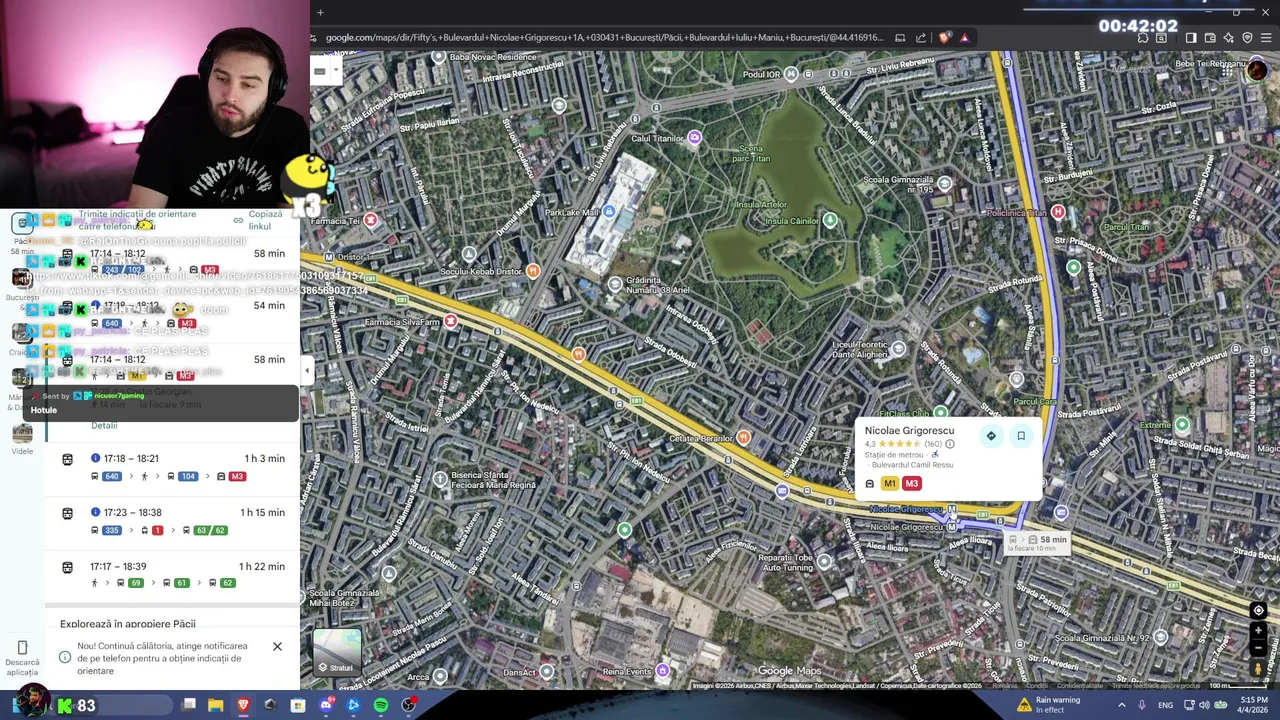The image size is (1280, 720).
Task: Select the Reina Events venue pin
Action: [662, 671]
